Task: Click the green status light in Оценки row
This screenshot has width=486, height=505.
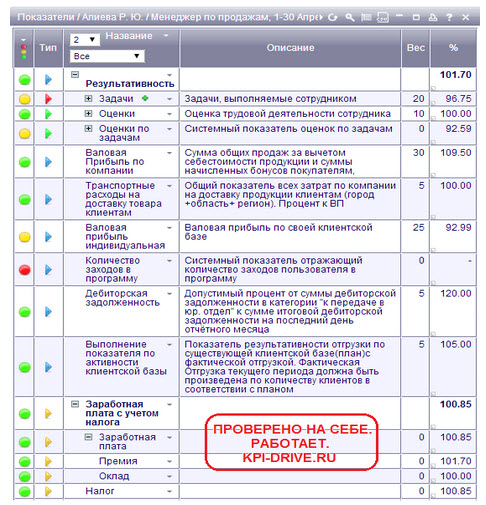Action: (x=24, y=114)
